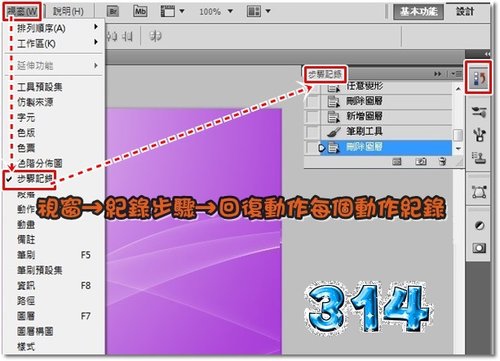
Task: Set history brush source for 刪除圖層 below 任意變形
Action: point(312,101)
